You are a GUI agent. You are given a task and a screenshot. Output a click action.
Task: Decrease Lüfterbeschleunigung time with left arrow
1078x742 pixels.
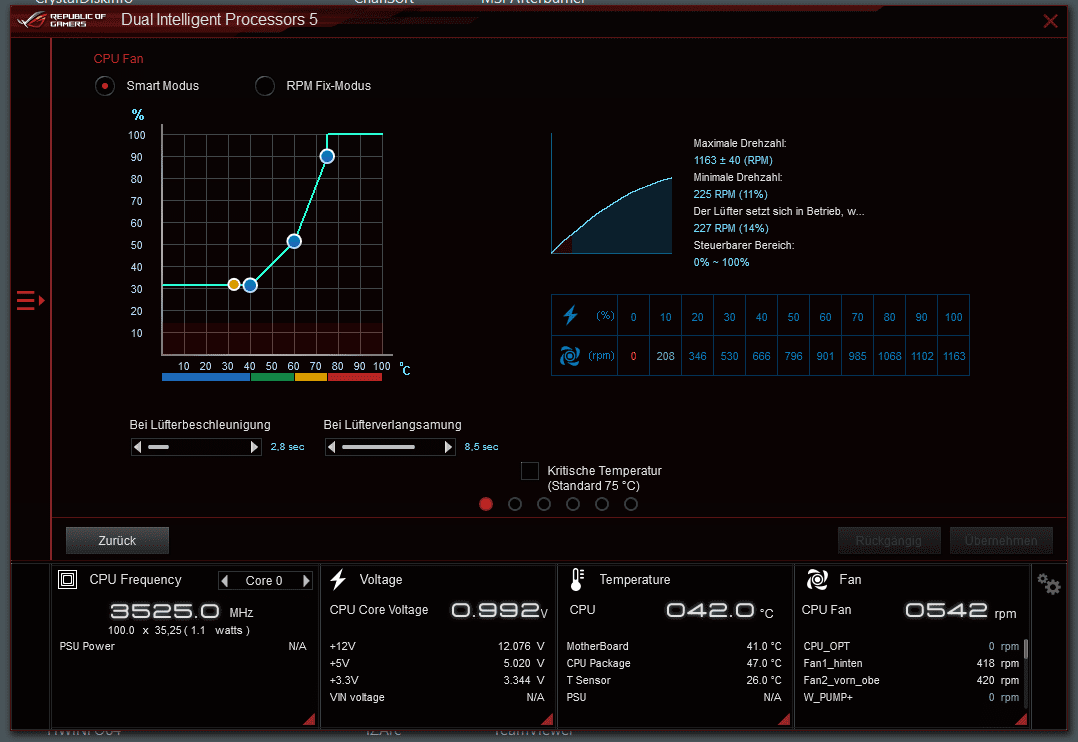[x=138, y=447]
